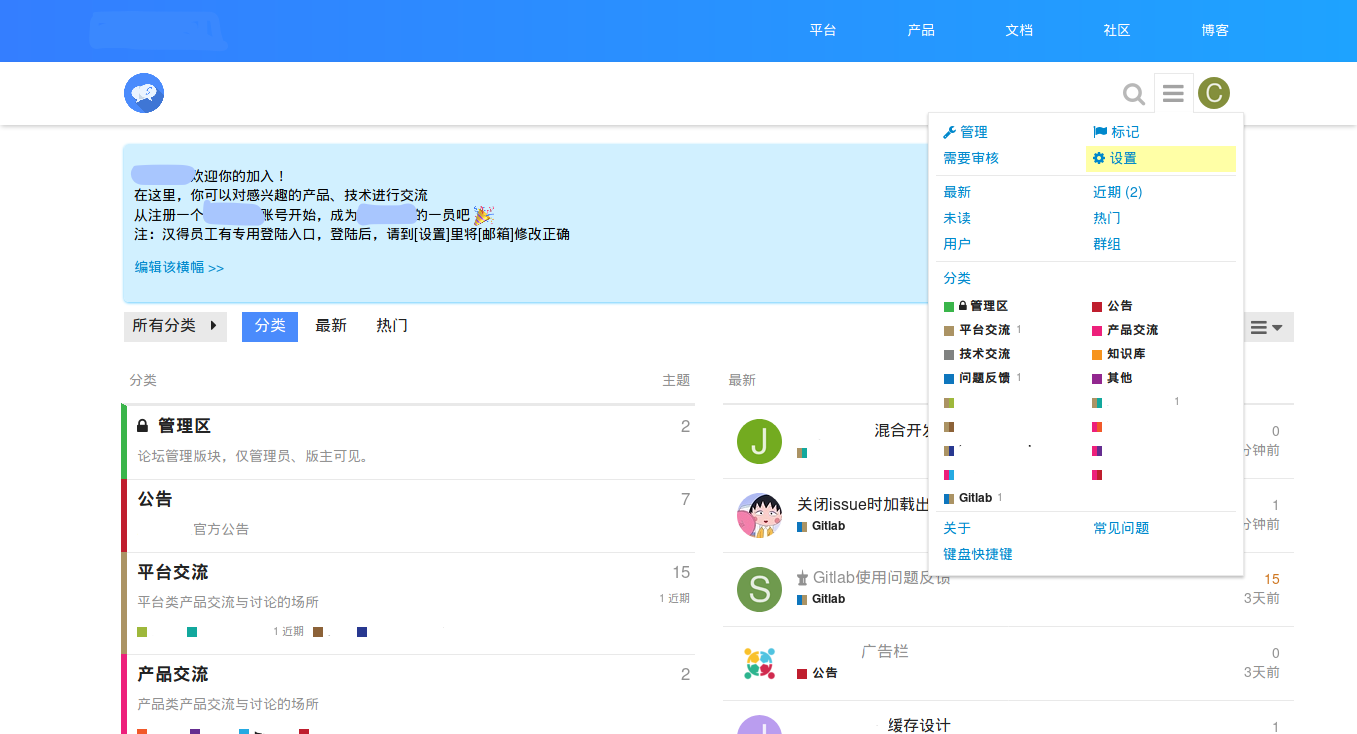
Task: Click the wrench icon next to 管理
Action: [x=949, y=131]
